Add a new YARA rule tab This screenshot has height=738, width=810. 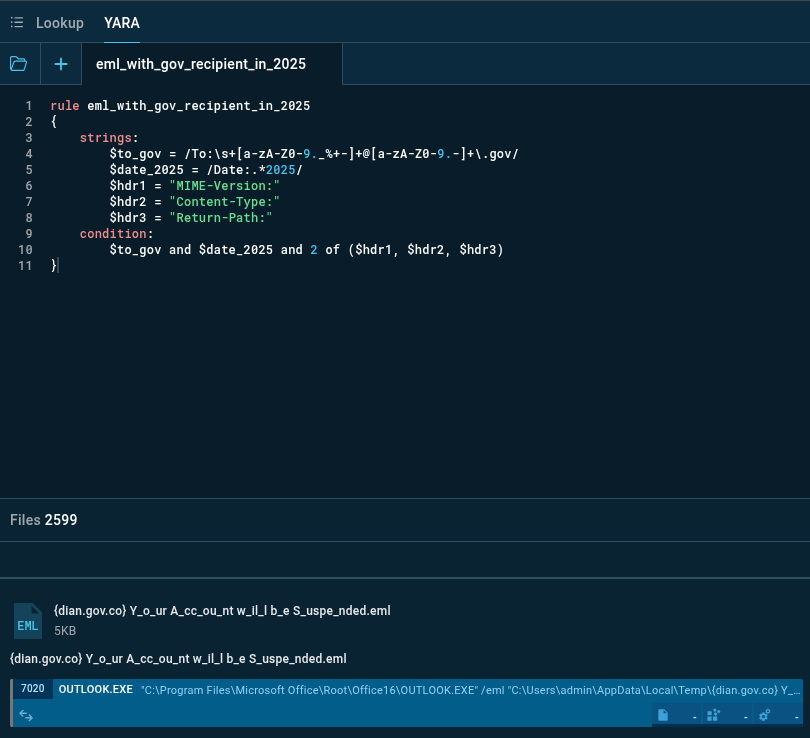tap(61, 64)
